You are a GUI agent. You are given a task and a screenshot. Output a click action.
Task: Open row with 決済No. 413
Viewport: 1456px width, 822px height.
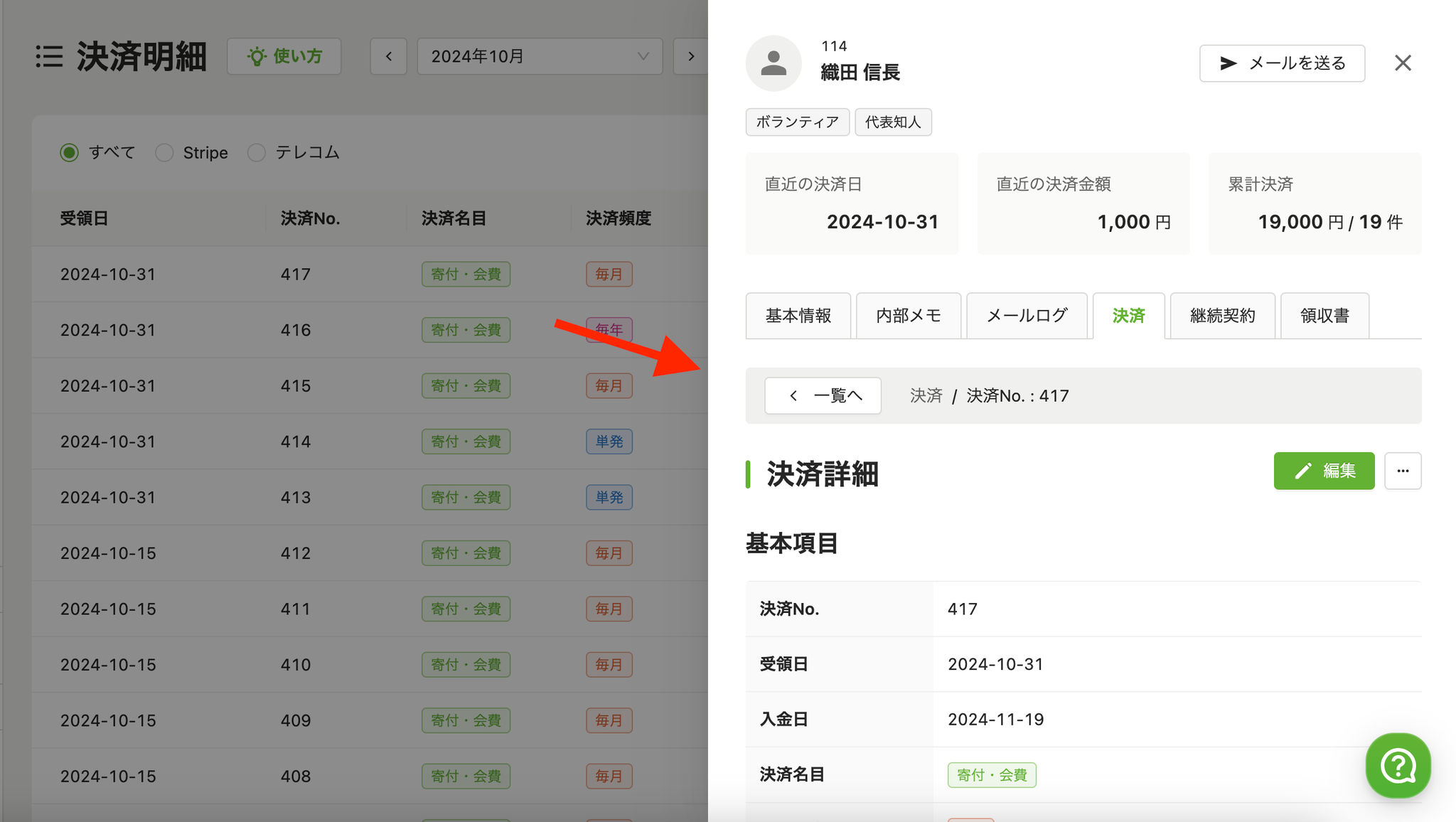370,498
